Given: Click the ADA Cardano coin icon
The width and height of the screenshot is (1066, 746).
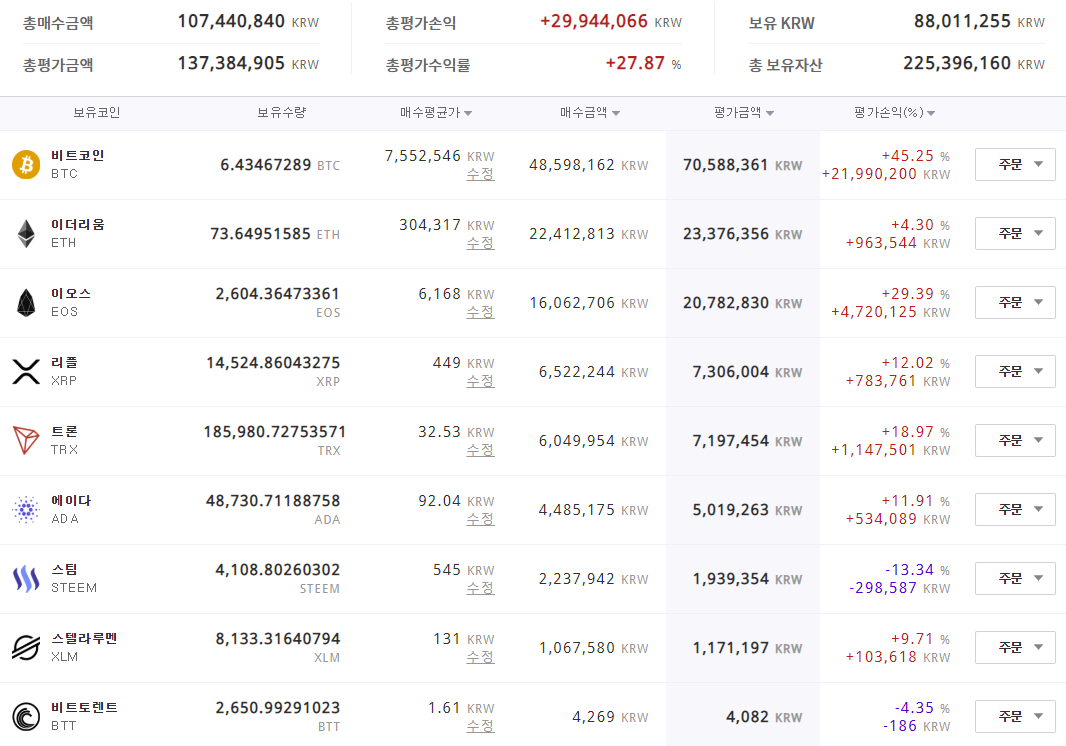Looking at the screenshot, I should pyautogui.click(x=26, y=509).
